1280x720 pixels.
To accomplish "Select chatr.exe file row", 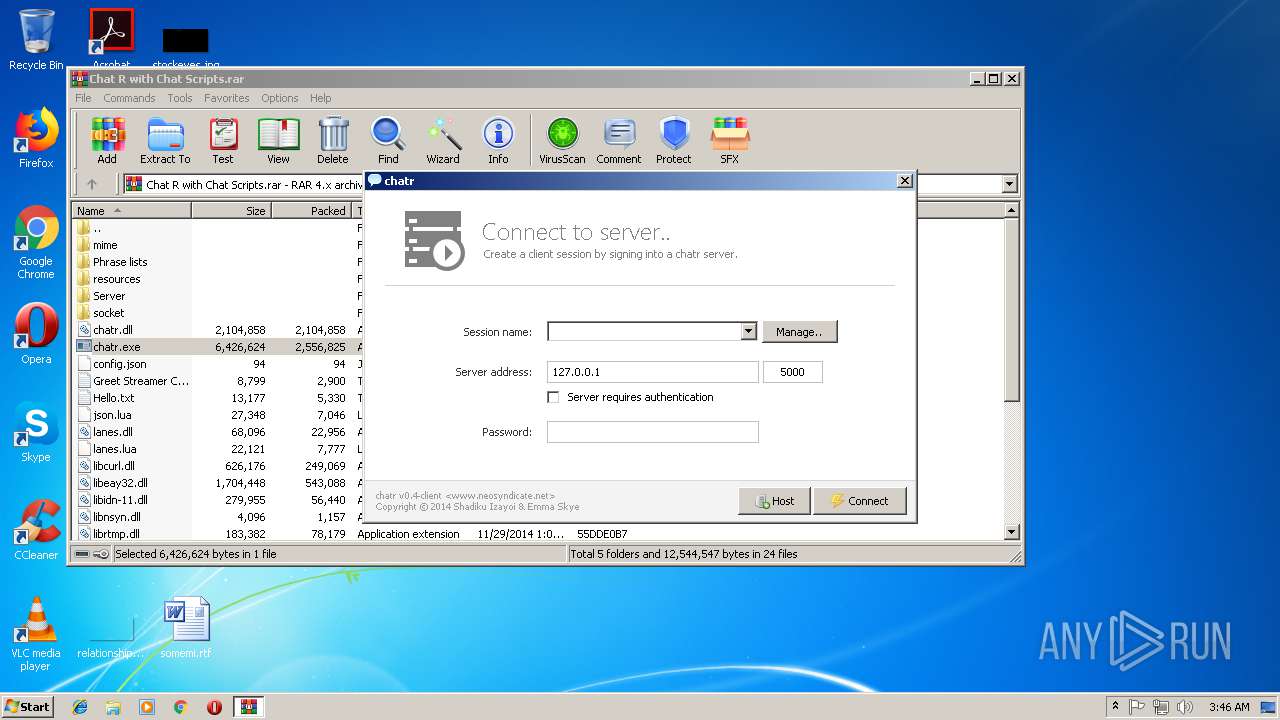I will (x=215, y=347).
